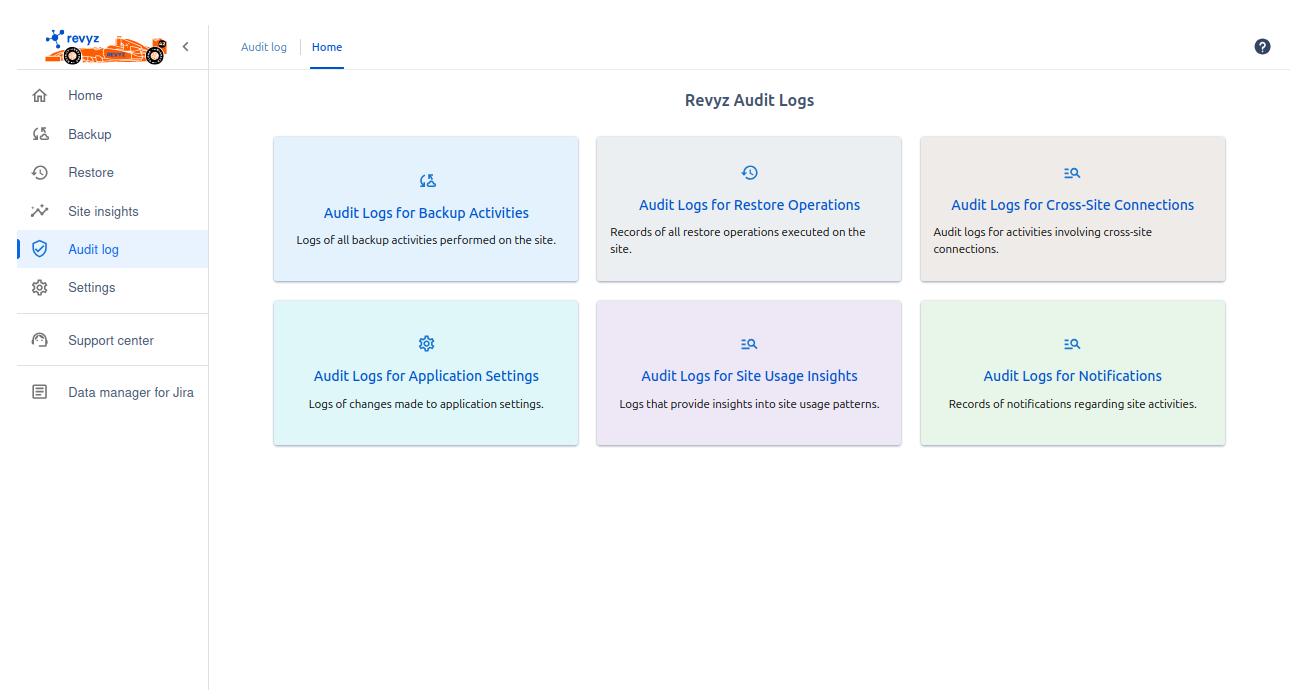Image resolution: width=1315 pixels, height=690 pixels.
Task: Open help via the question mark icon
Action: point(1262,47)
